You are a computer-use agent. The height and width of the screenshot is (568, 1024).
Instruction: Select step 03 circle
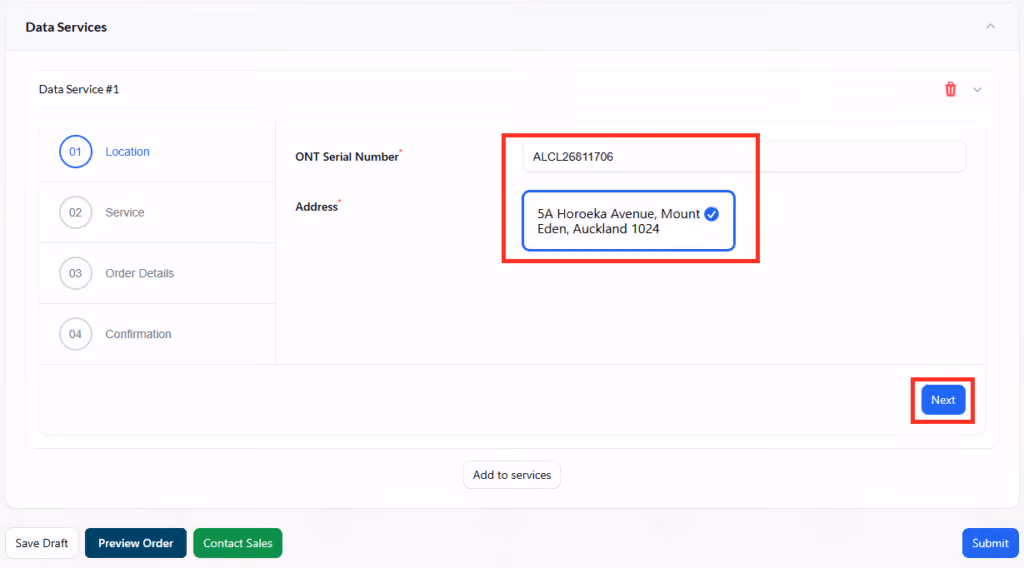click(76, 273)
